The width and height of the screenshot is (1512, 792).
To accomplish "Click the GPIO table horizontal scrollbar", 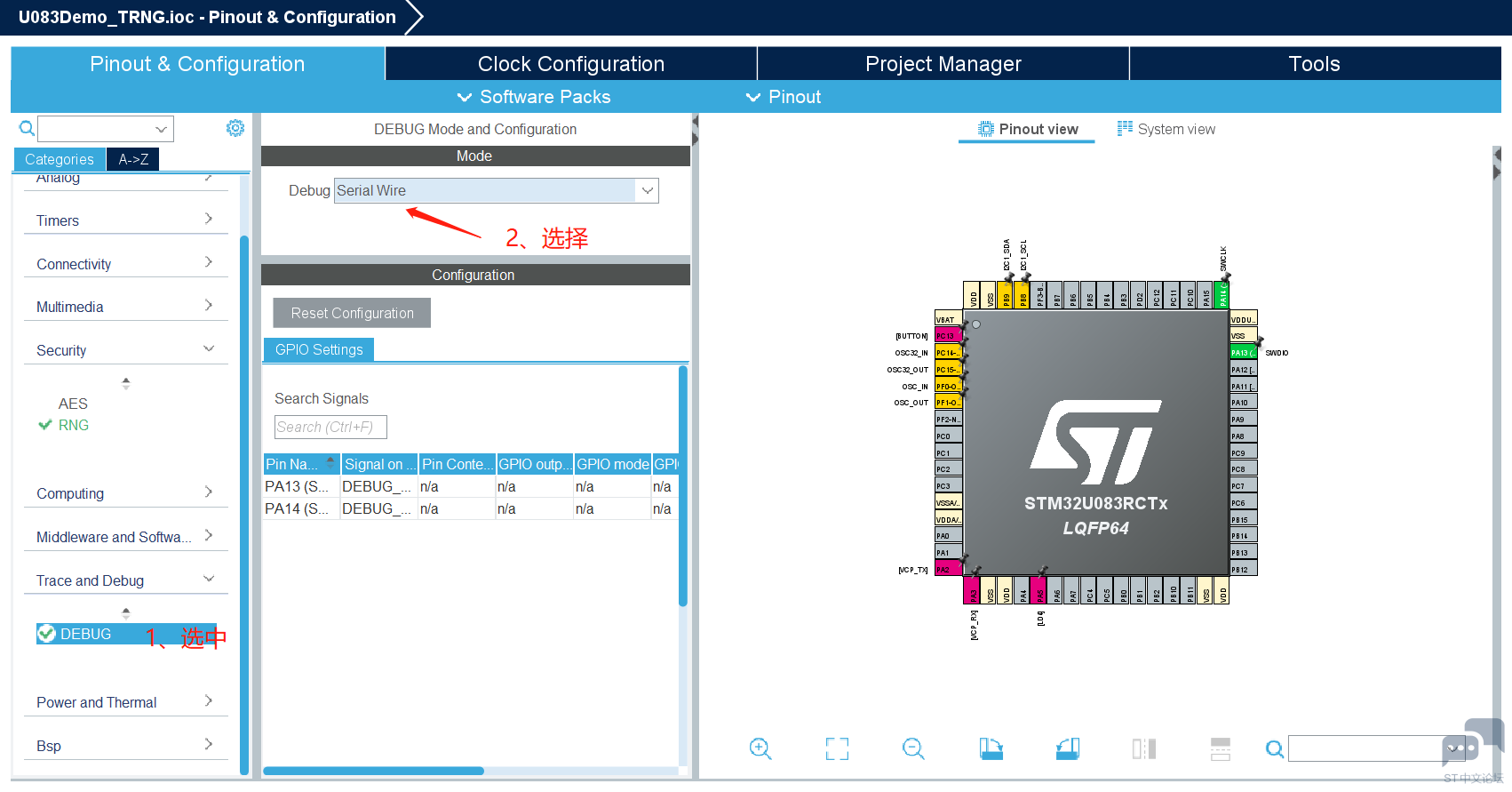I will click(373, 771).
